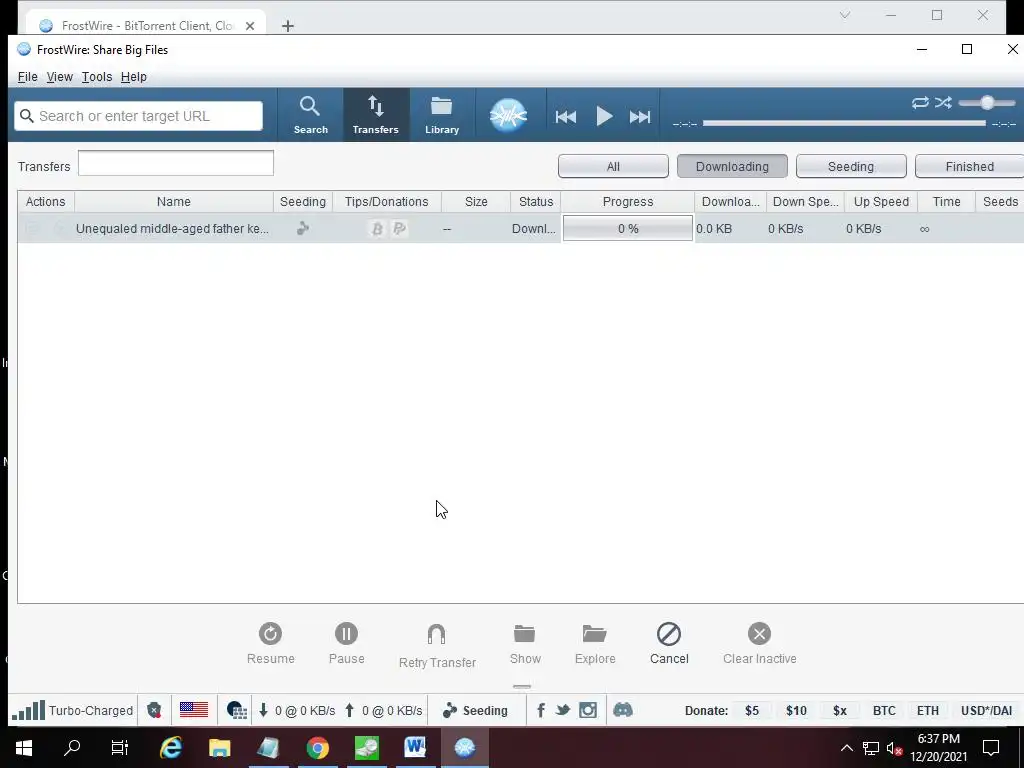
Task: Open the Search tab in toolbar
Action: pyautogui.click(x=310, y=115)
